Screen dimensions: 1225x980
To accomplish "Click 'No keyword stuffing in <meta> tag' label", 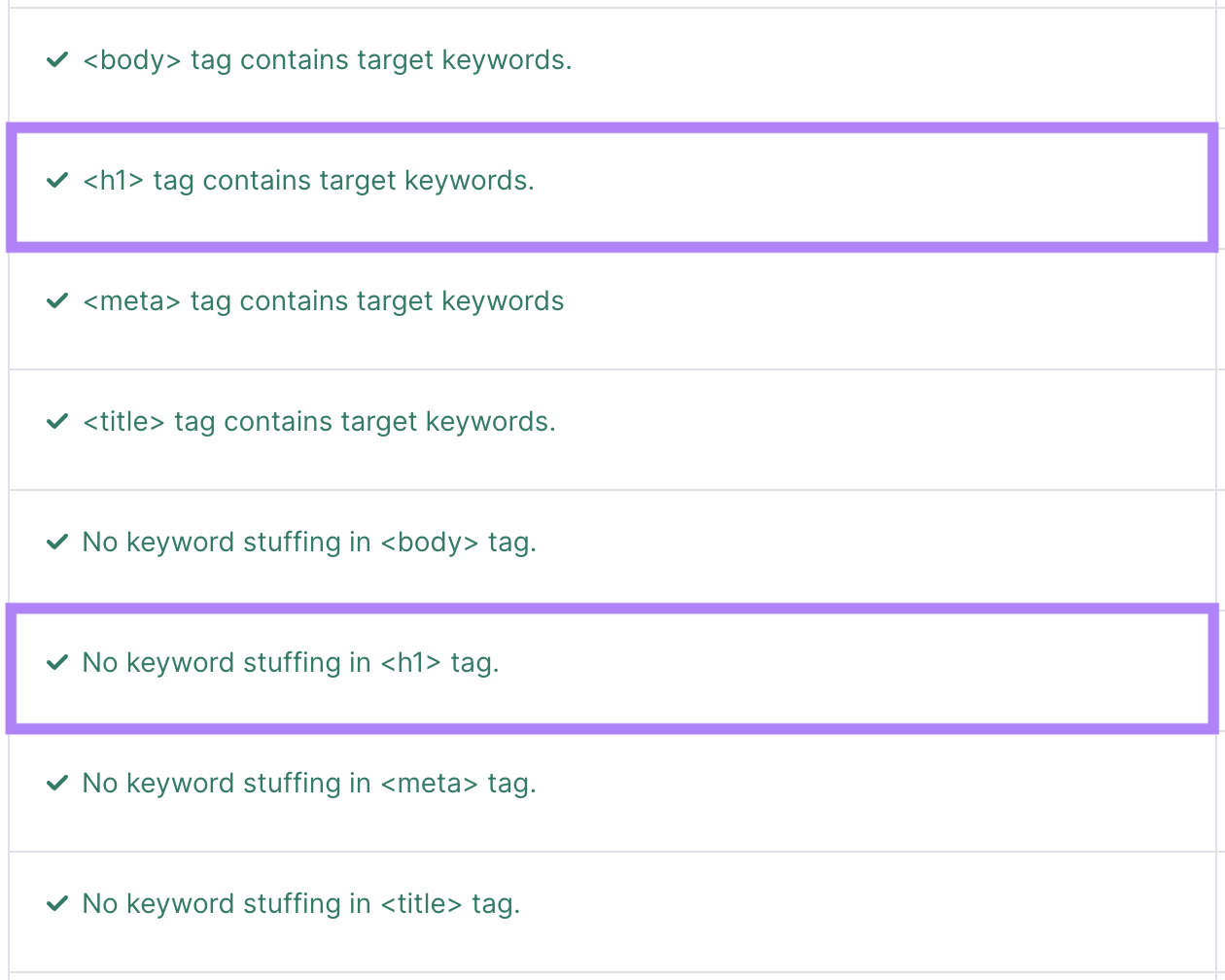I will 310,784.
